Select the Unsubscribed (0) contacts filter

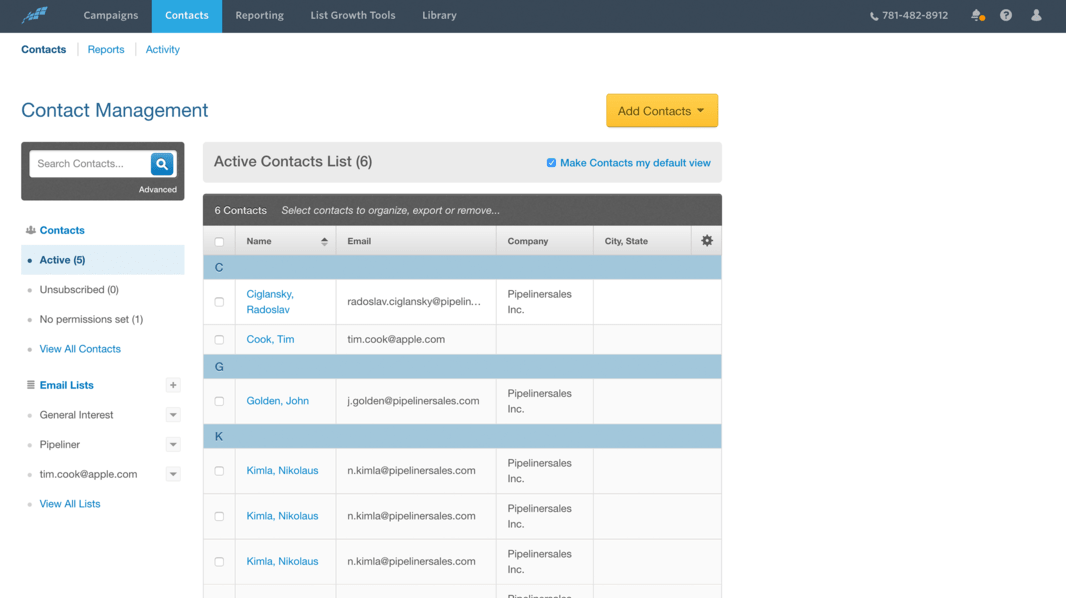tap(79, 290)
